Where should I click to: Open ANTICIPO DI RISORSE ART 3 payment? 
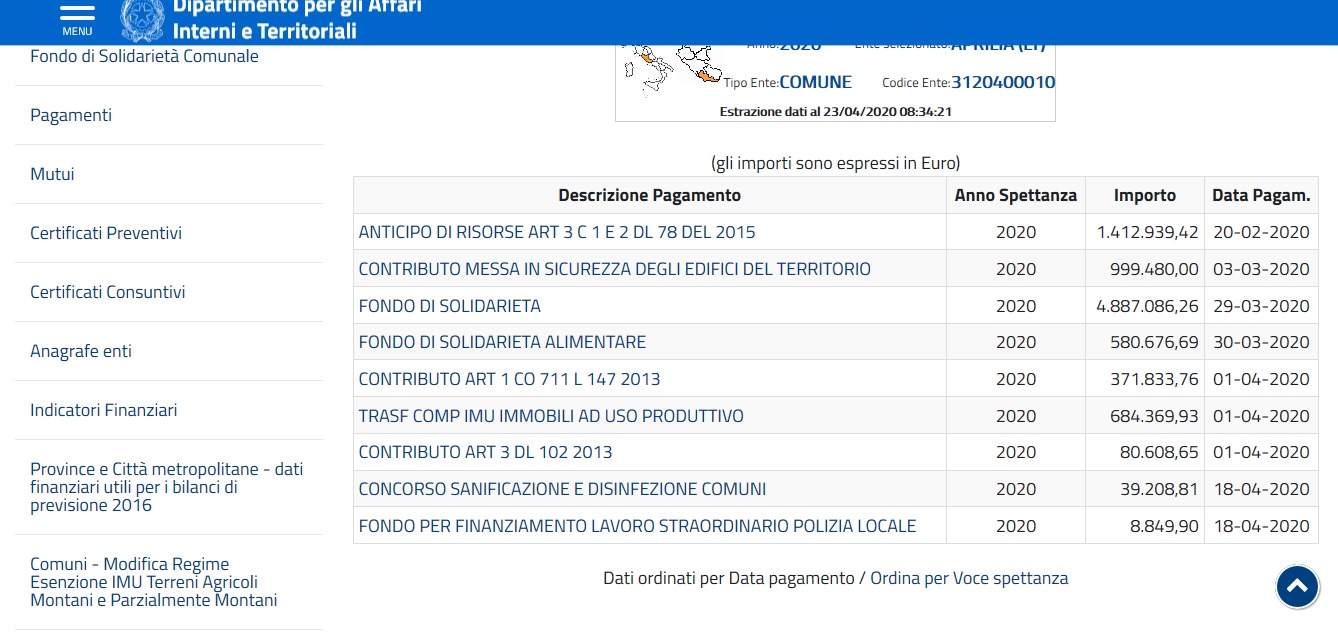(557, 232)
